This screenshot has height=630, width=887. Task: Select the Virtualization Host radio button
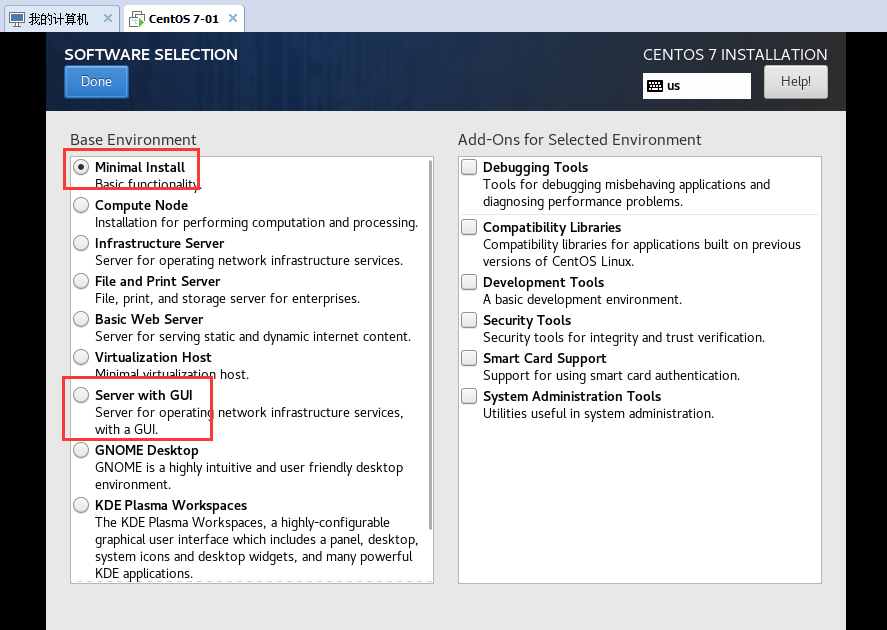click(81, 357)
